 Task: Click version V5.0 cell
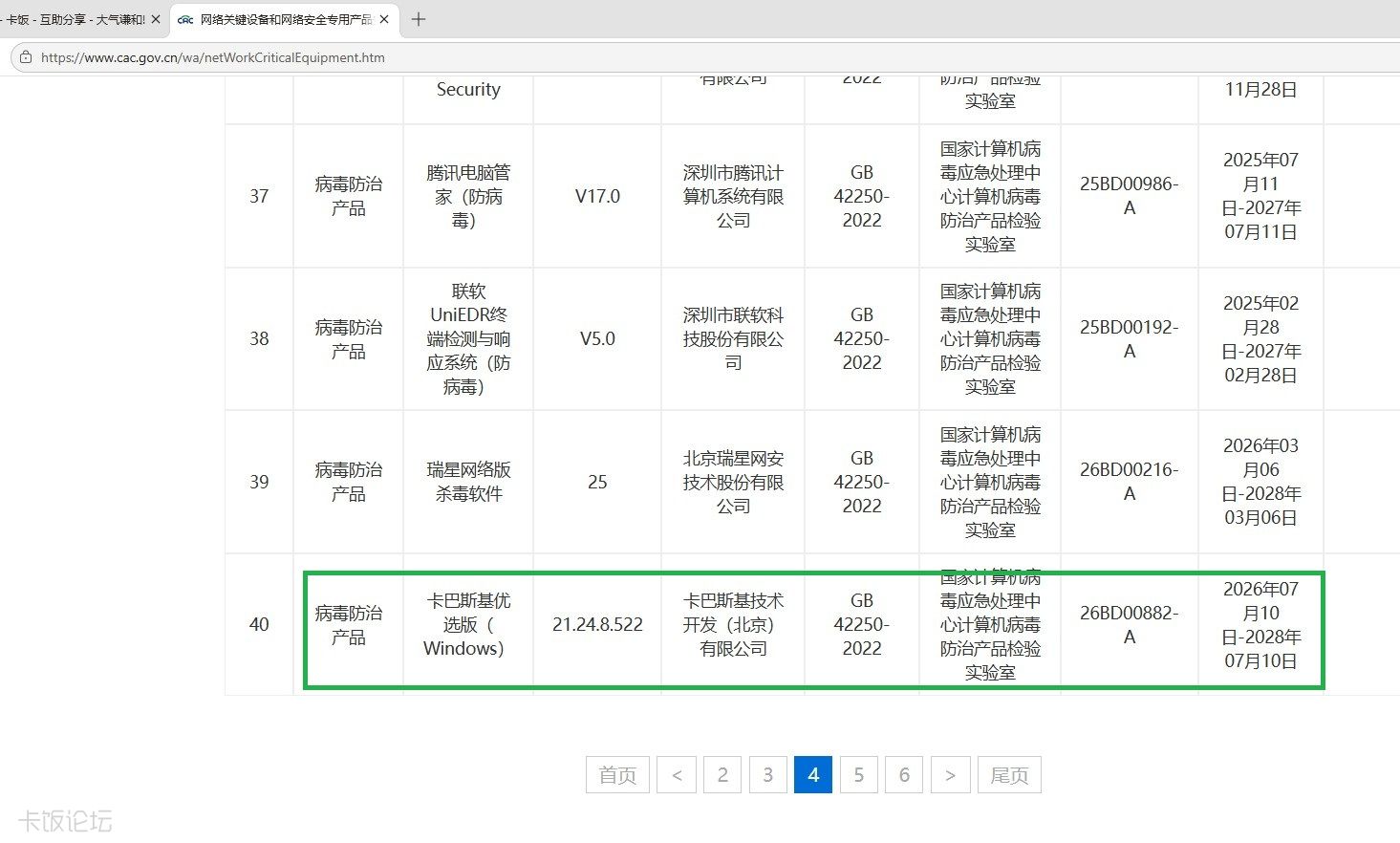(597, 338)
